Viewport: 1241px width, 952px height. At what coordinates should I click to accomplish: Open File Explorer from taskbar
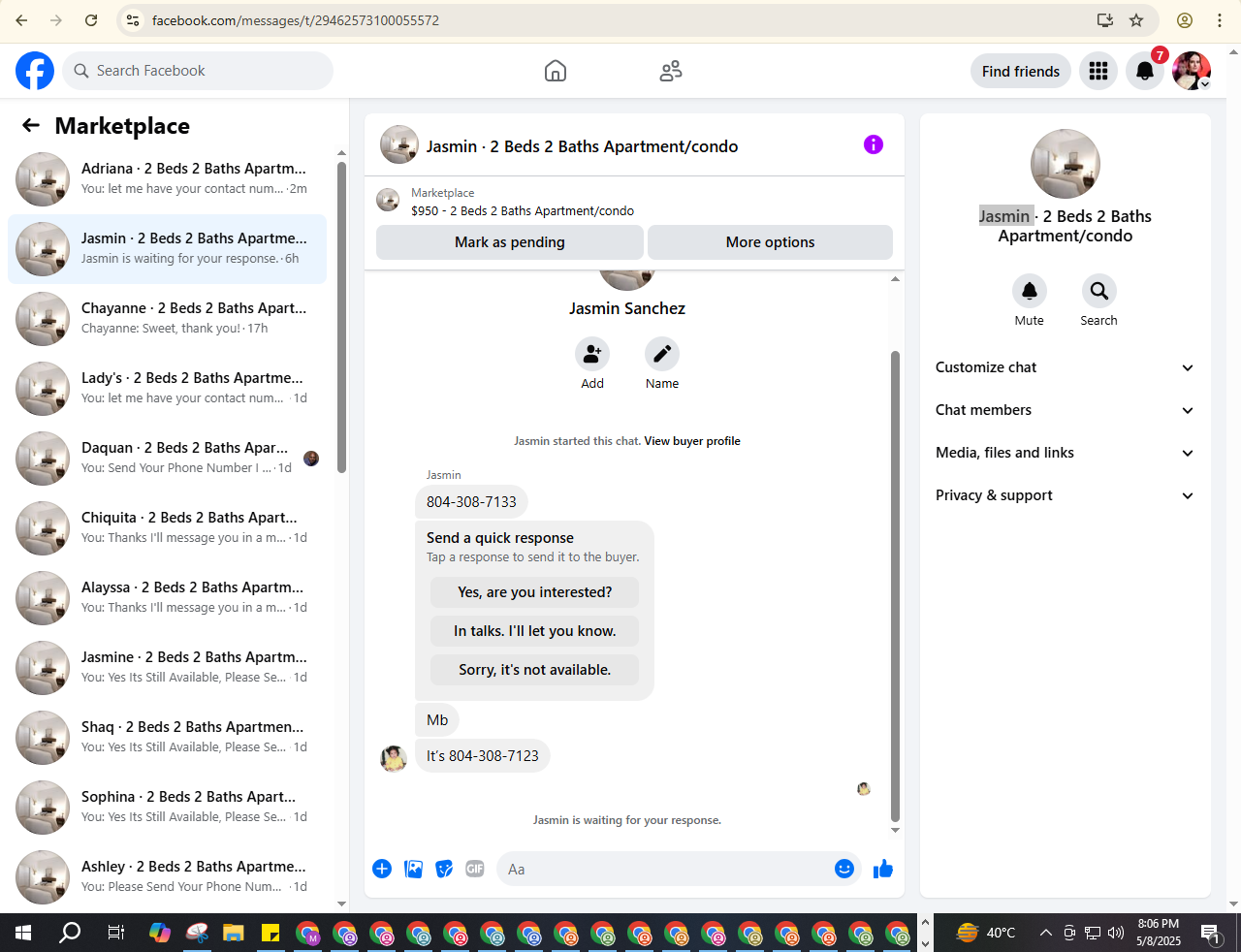coord(234,933)
